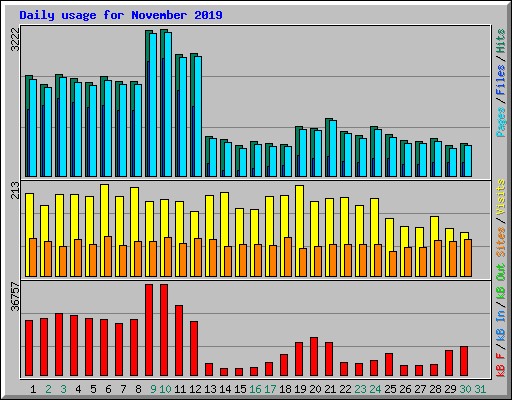The height and width of the screenshot is (400, 512).
Task: Click the 3222 hits axis value
Action: click(15, 39)
